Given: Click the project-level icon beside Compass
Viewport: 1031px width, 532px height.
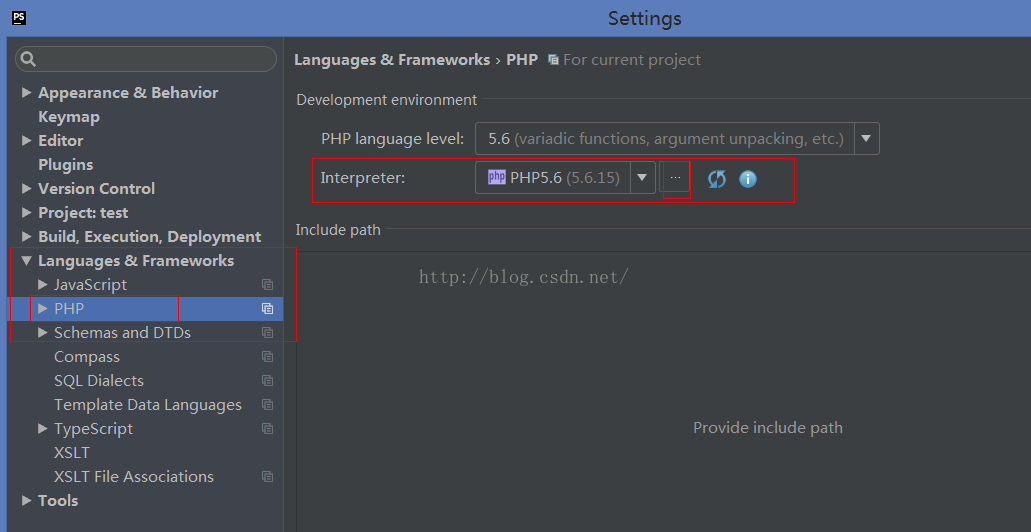Looking at the screenshot, I should click(267, 357).
